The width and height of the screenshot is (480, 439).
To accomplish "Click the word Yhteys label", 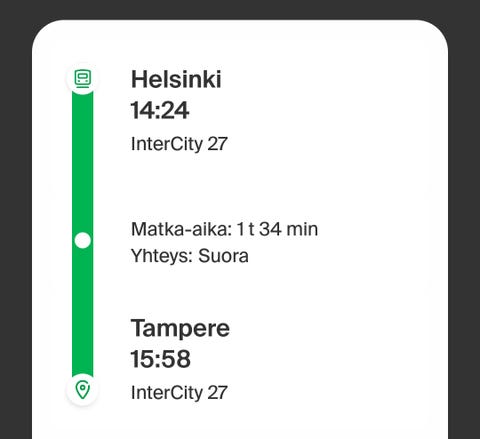I will [x=162, y=256].
